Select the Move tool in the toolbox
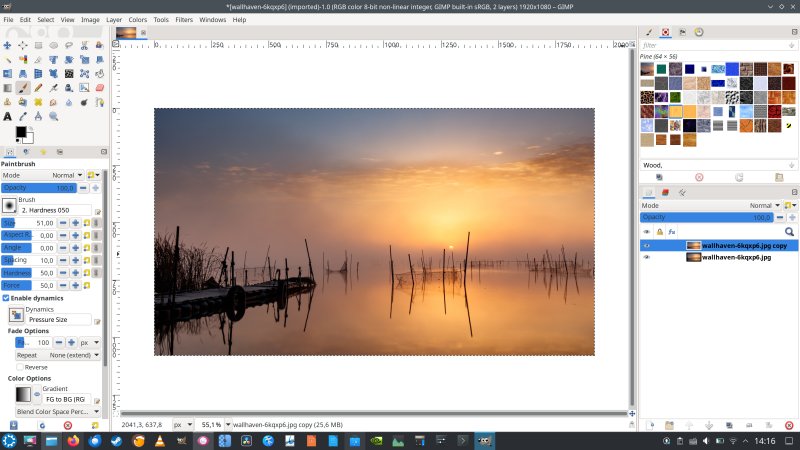This screenshot has width=800, height=450. pos(7,45)
